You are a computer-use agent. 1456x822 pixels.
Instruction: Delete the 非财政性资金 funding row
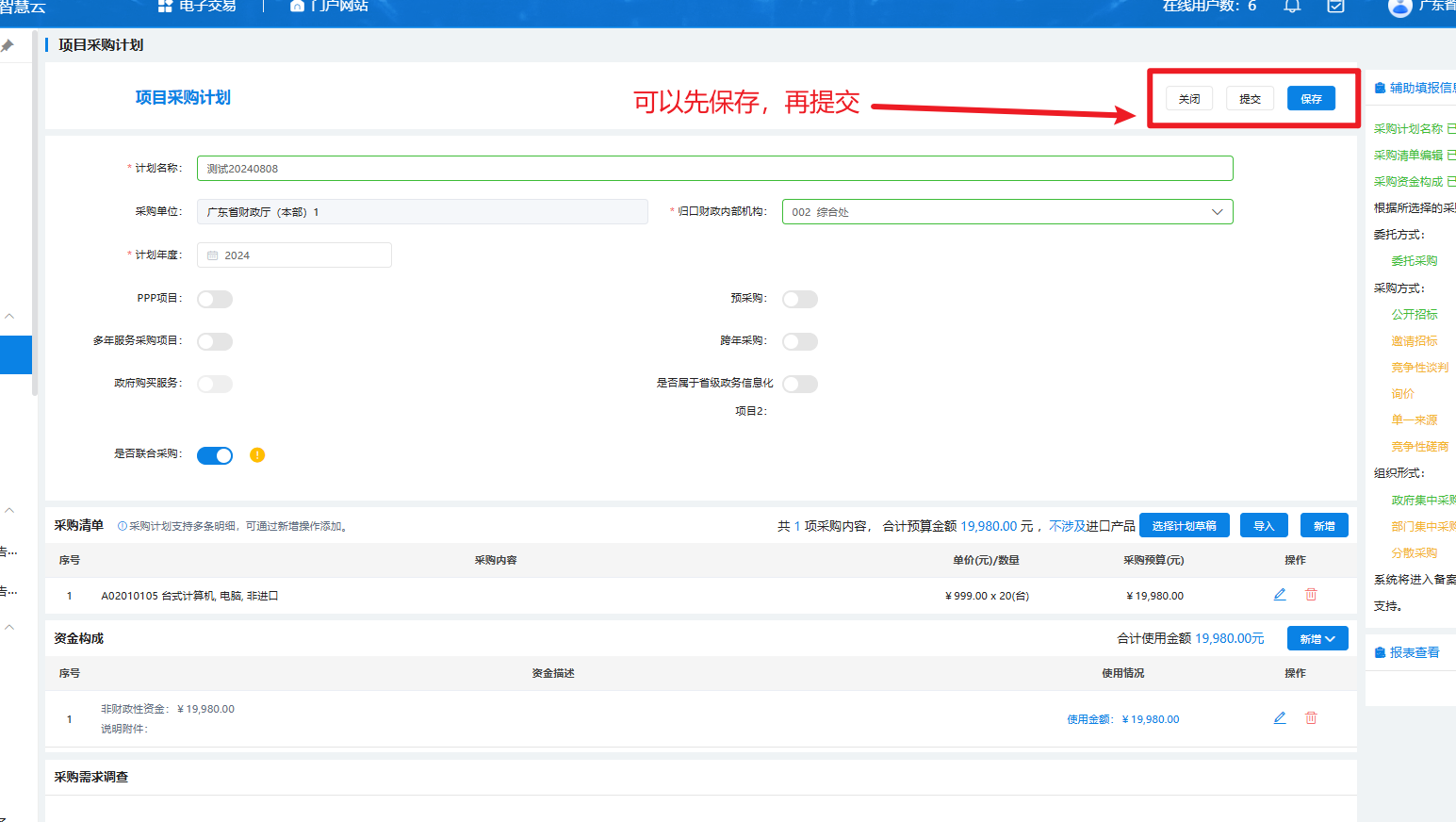pos(1311,718)
